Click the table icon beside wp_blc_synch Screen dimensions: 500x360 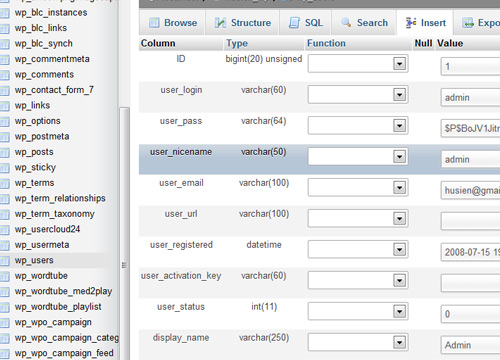coord(4,44)
